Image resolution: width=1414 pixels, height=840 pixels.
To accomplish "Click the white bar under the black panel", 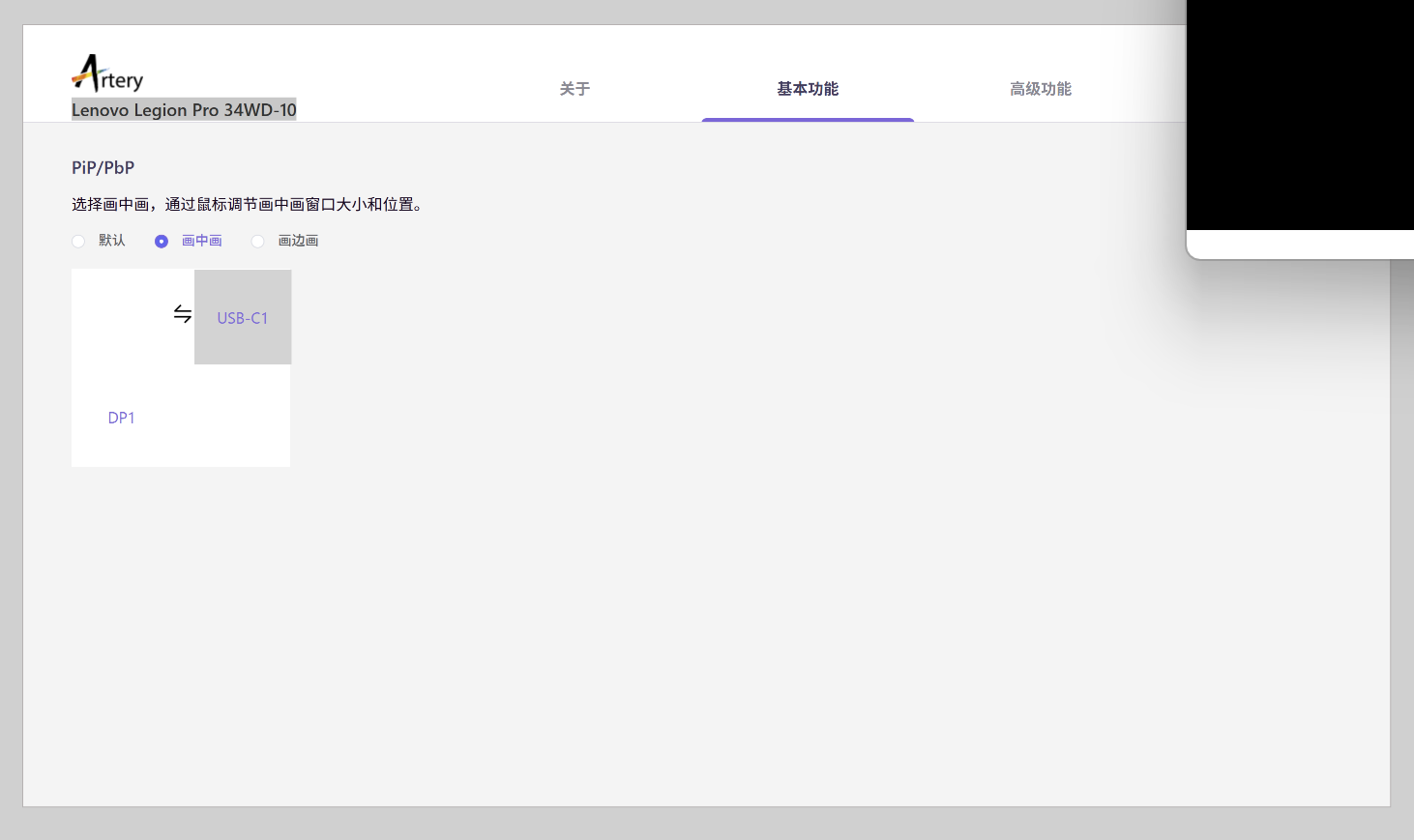I will (x=1300, y=245).
